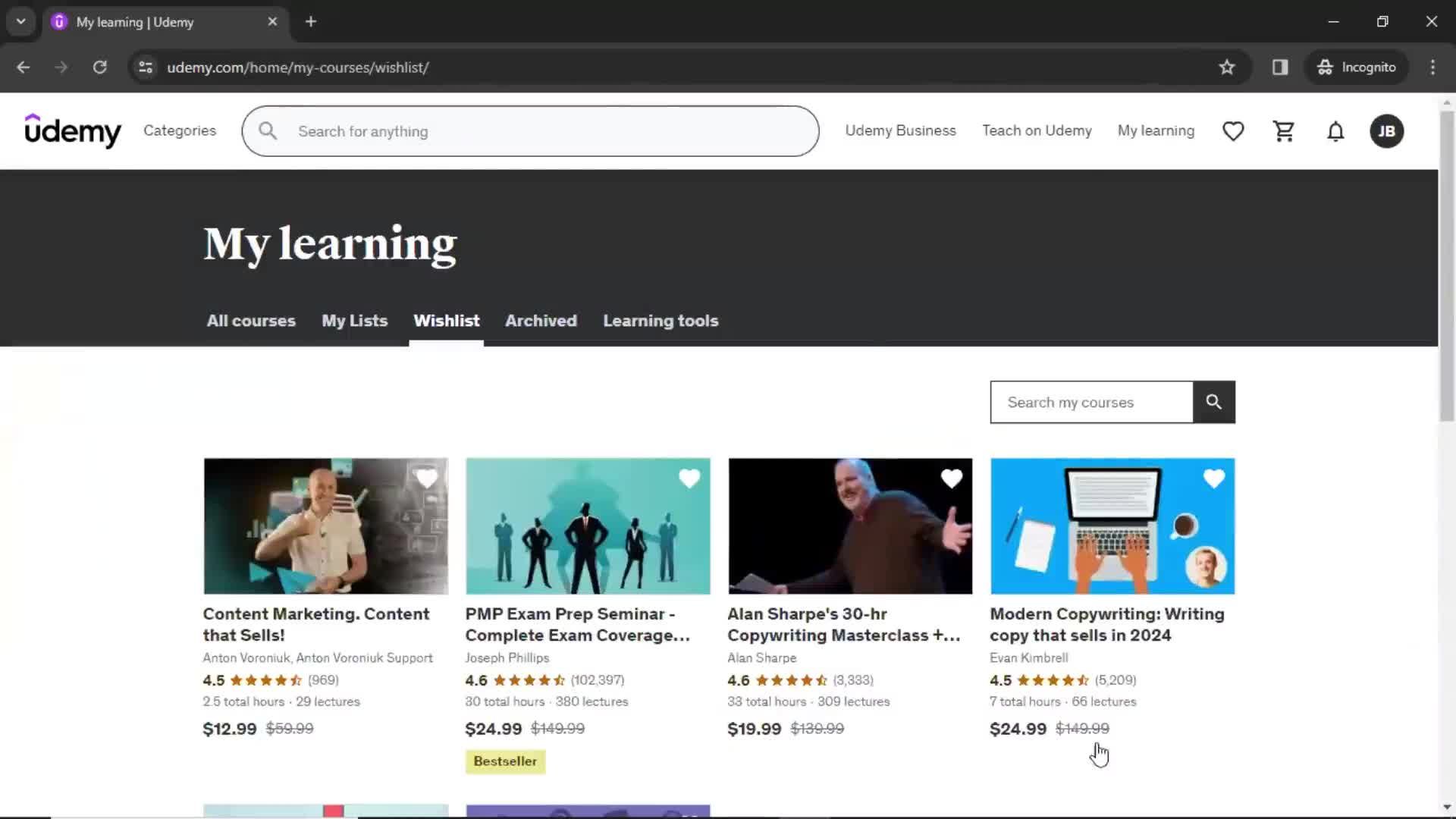Click the Udemy home logo icon
The height and width of the screenshot is (819, 1456).
point(72,131)
